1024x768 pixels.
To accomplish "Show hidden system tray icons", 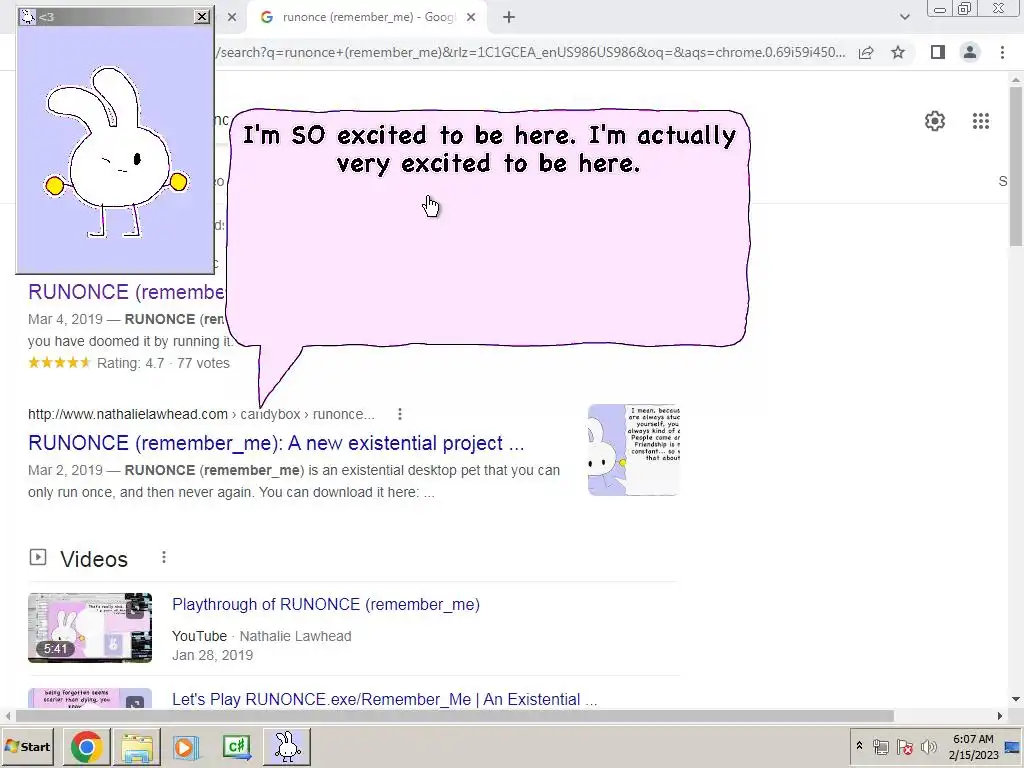I will pyautogui.click(x=860, y=746).
